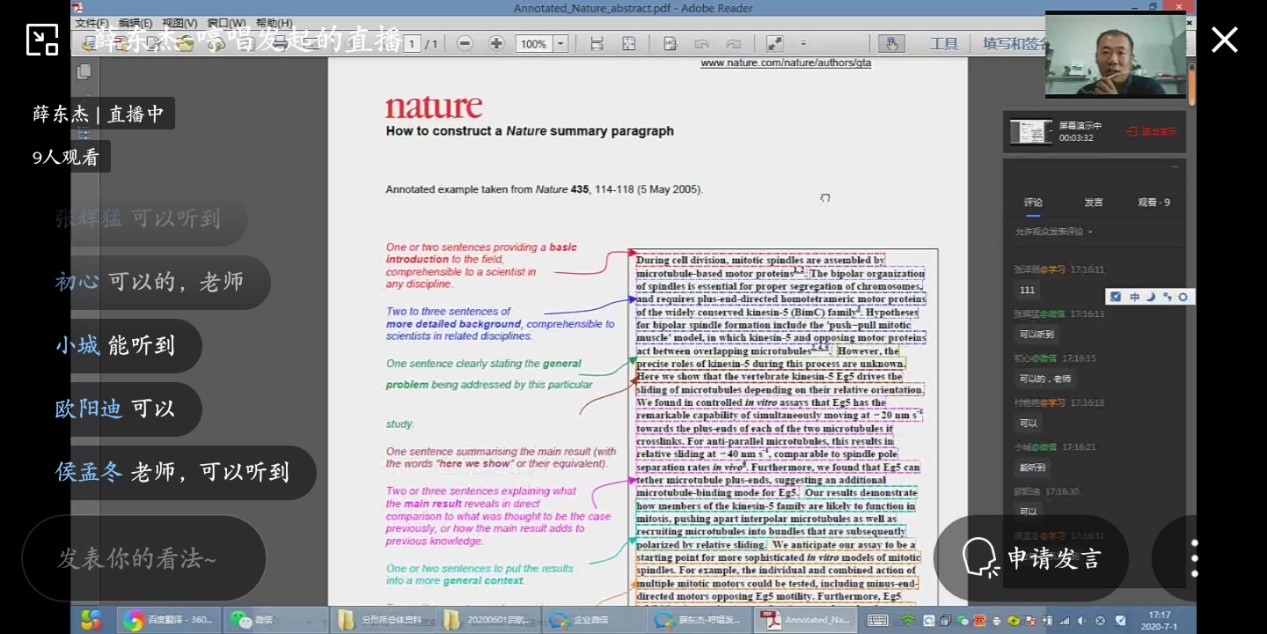Open the three-dot more options button
The image size is (1267, 634).
coord(1194,558)
